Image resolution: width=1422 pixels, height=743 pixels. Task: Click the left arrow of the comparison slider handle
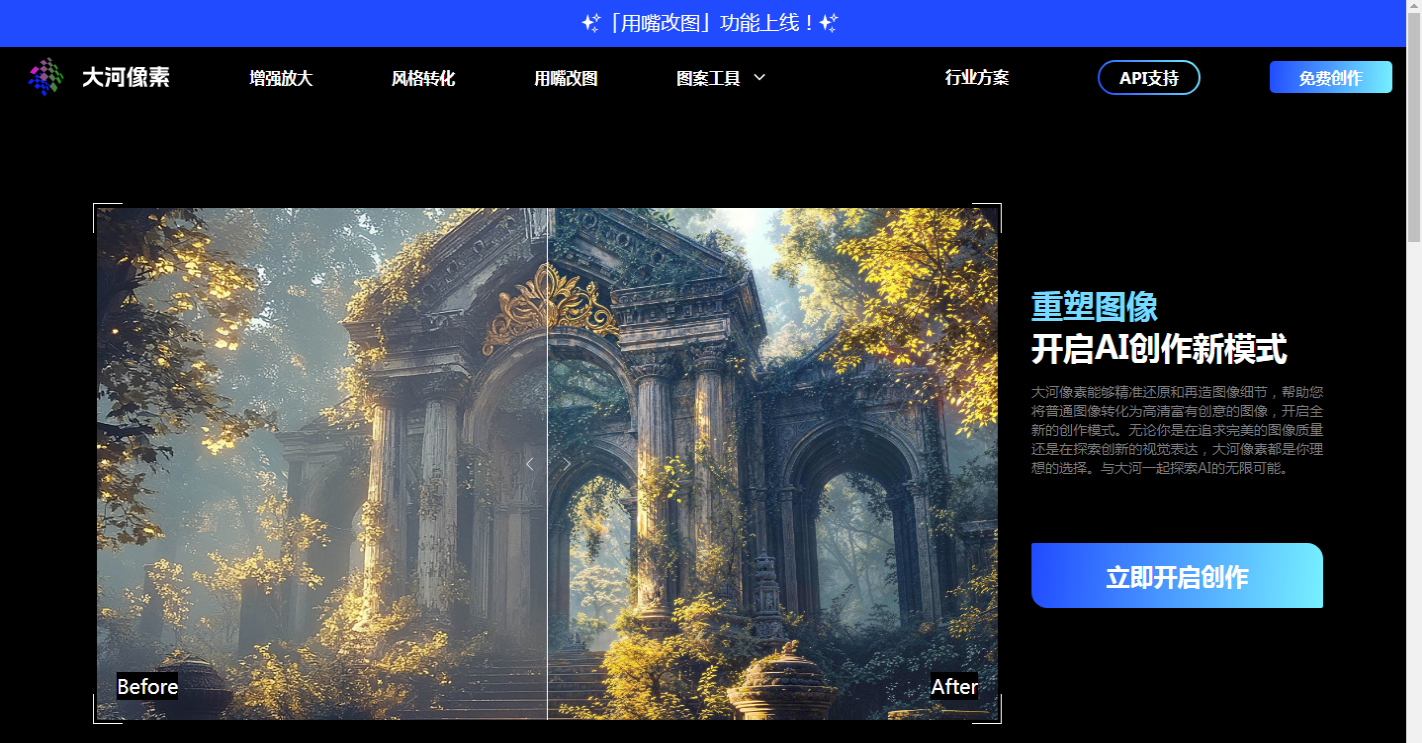(x=531, y=464)
